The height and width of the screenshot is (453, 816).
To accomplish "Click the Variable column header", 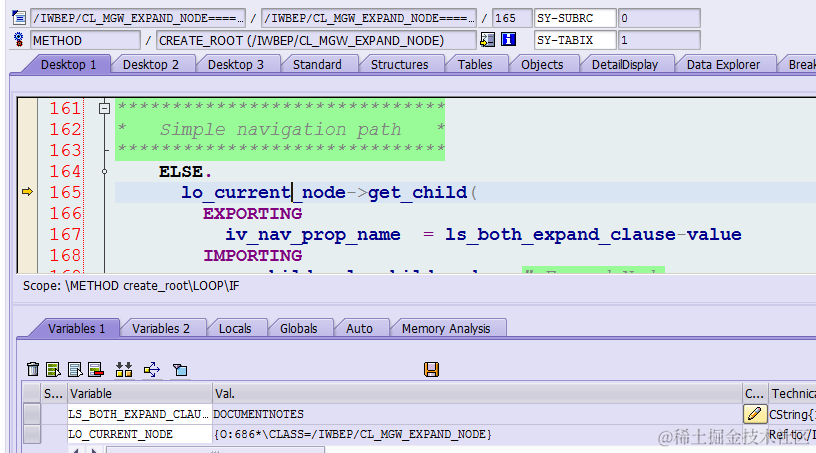I will [x=139, y=394].
